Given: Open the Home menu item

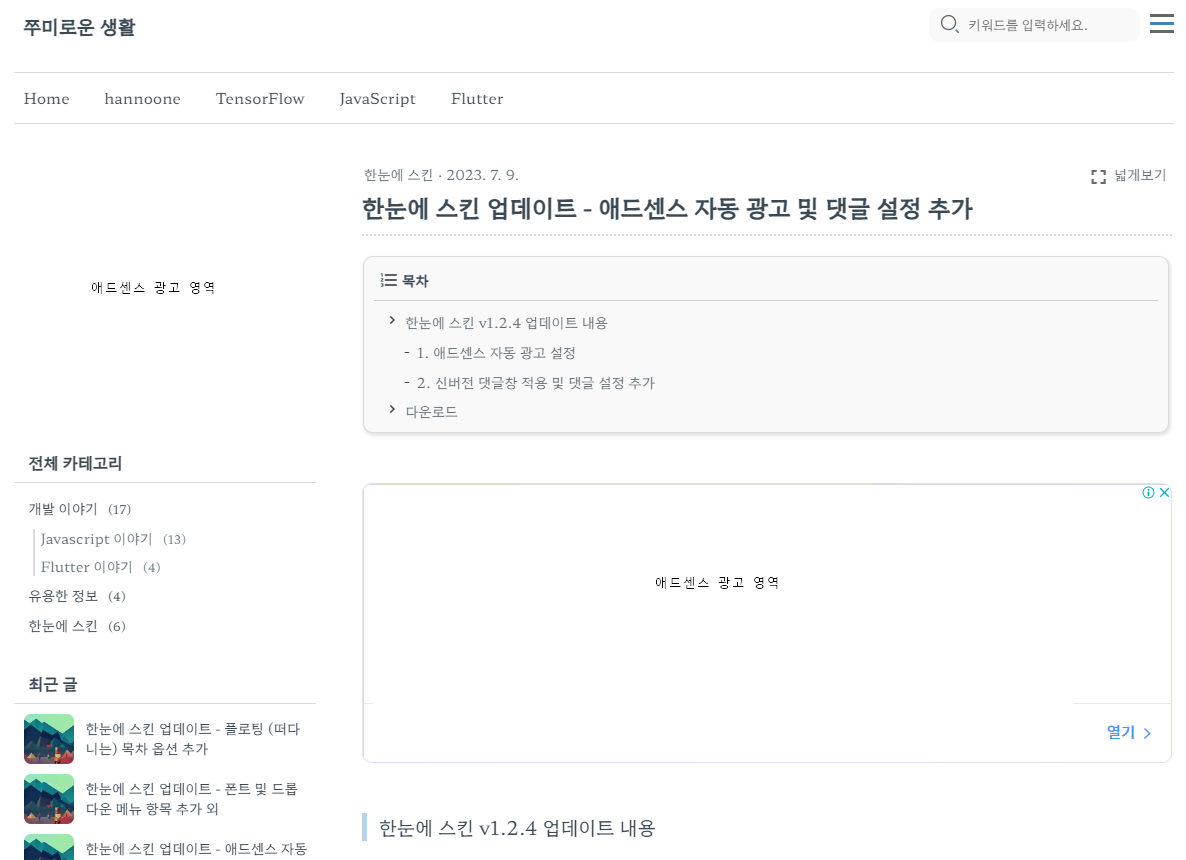Looking at the screenshot, I should click(46, 98).
